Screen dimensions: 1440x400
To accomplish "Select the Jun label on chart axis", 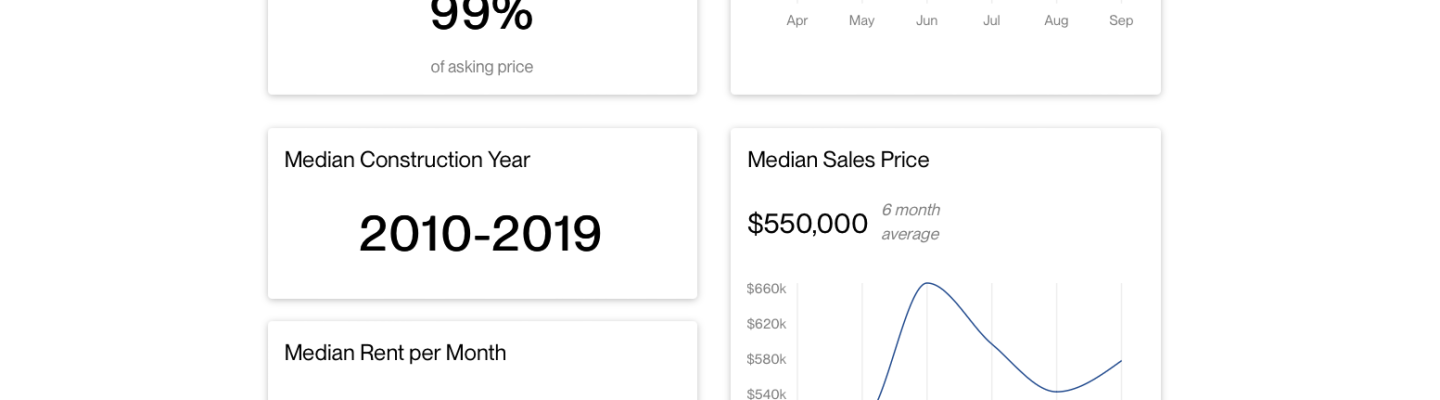I will (x=927, y=20).
